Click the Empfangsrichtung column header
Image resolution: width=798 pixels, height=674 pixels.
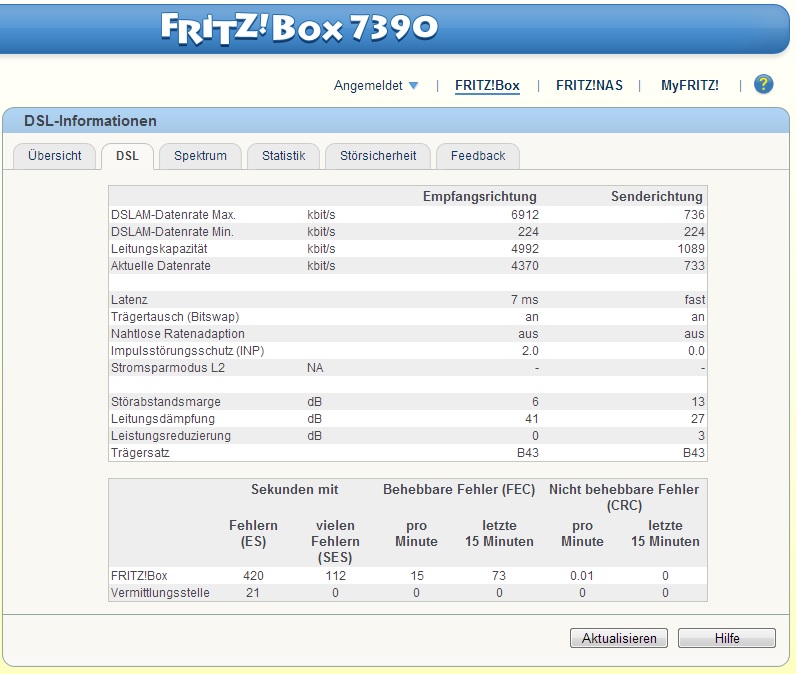coord(479,196)
